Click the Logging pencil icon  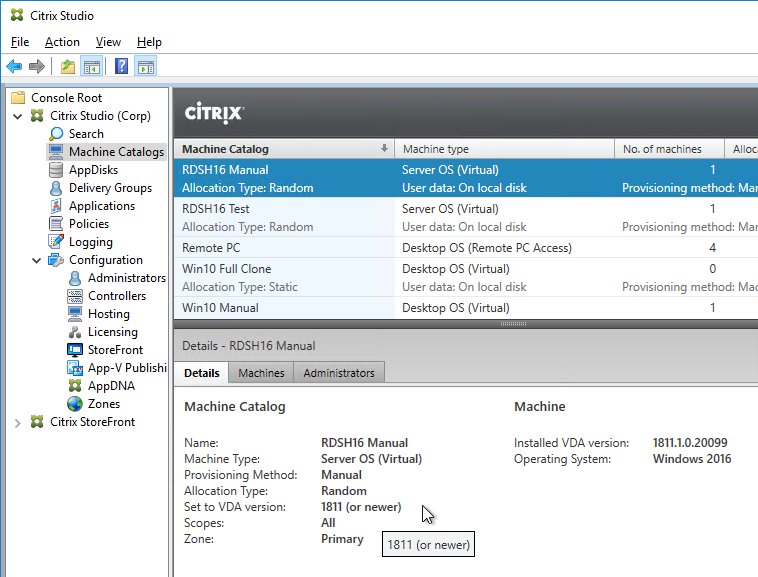pos(56,241)
